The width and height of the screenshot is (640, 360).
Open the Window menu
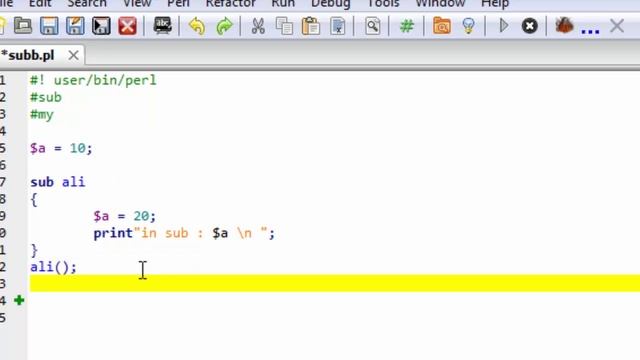pyautogui.click(x=440, y=4)
